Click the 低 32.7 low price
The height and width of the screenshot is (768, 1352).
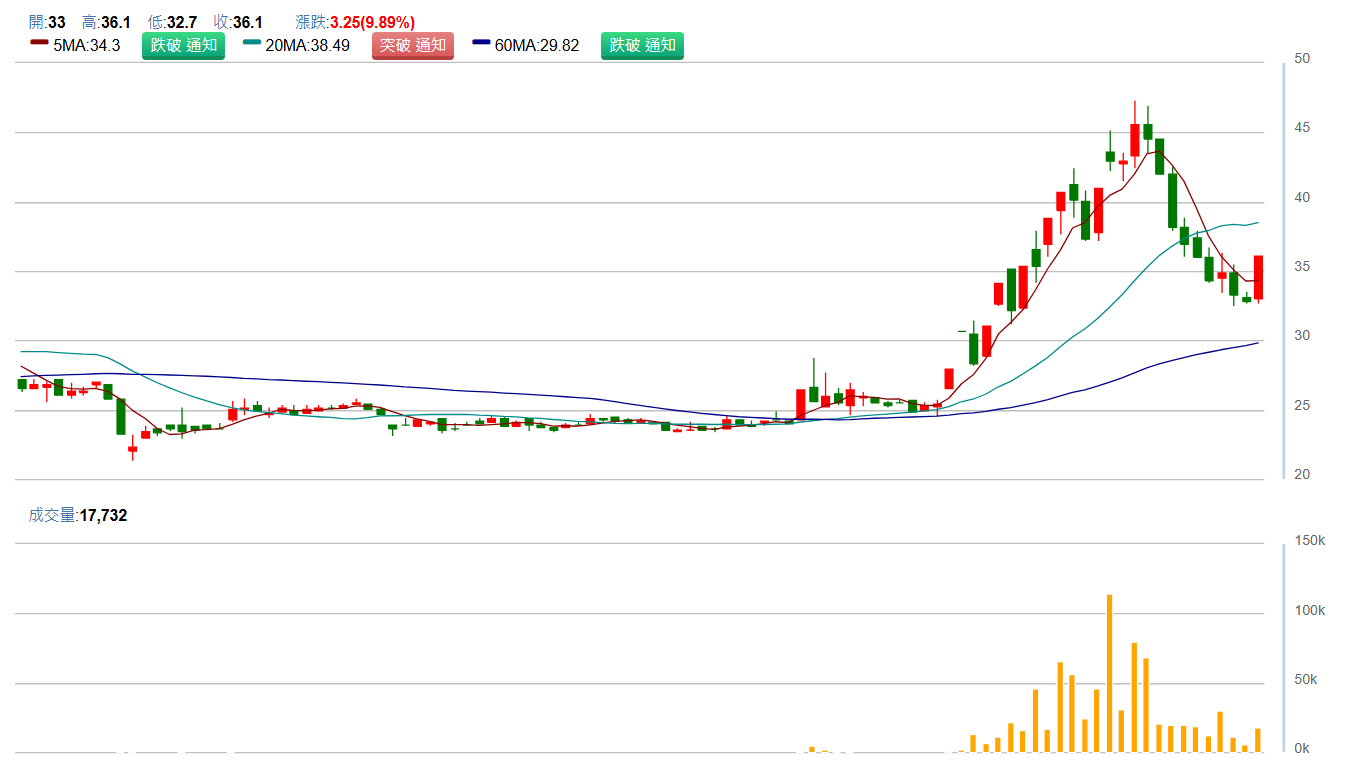coord(172,22)
